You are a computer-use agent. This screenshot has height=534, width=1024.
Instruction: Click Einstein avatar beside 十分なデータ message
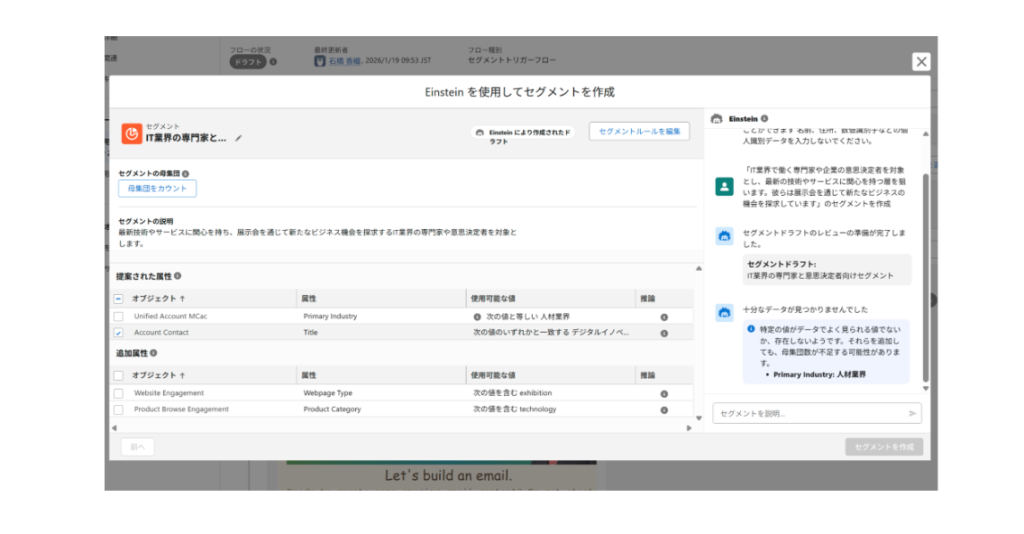[724, 313]
